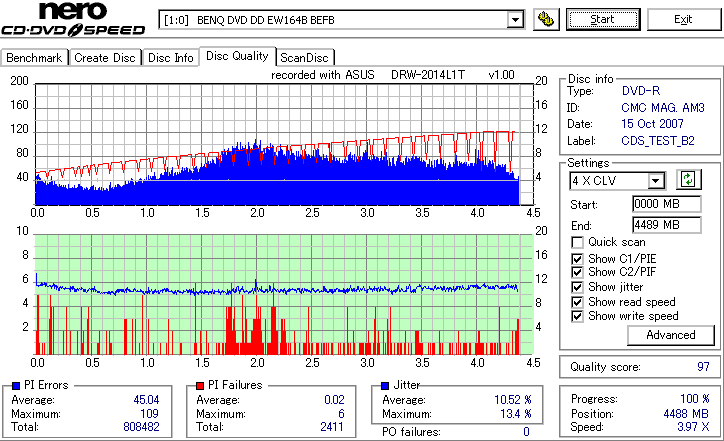The image size is (724, 441).
Task: Open the Create Disc tab
Action: click(105, 58)
